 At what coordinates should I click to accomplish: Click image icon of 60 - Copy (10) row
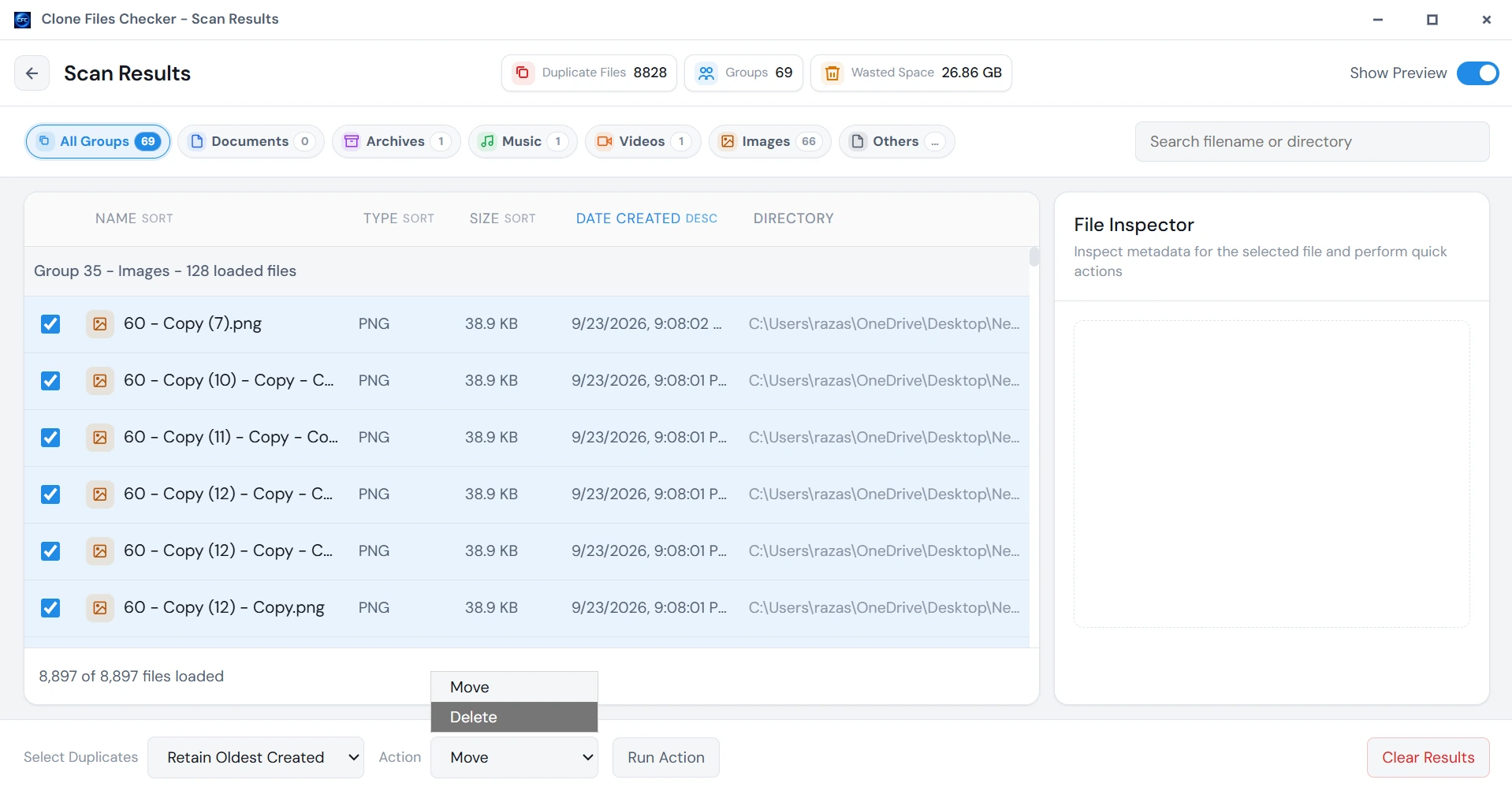(100, 381)
